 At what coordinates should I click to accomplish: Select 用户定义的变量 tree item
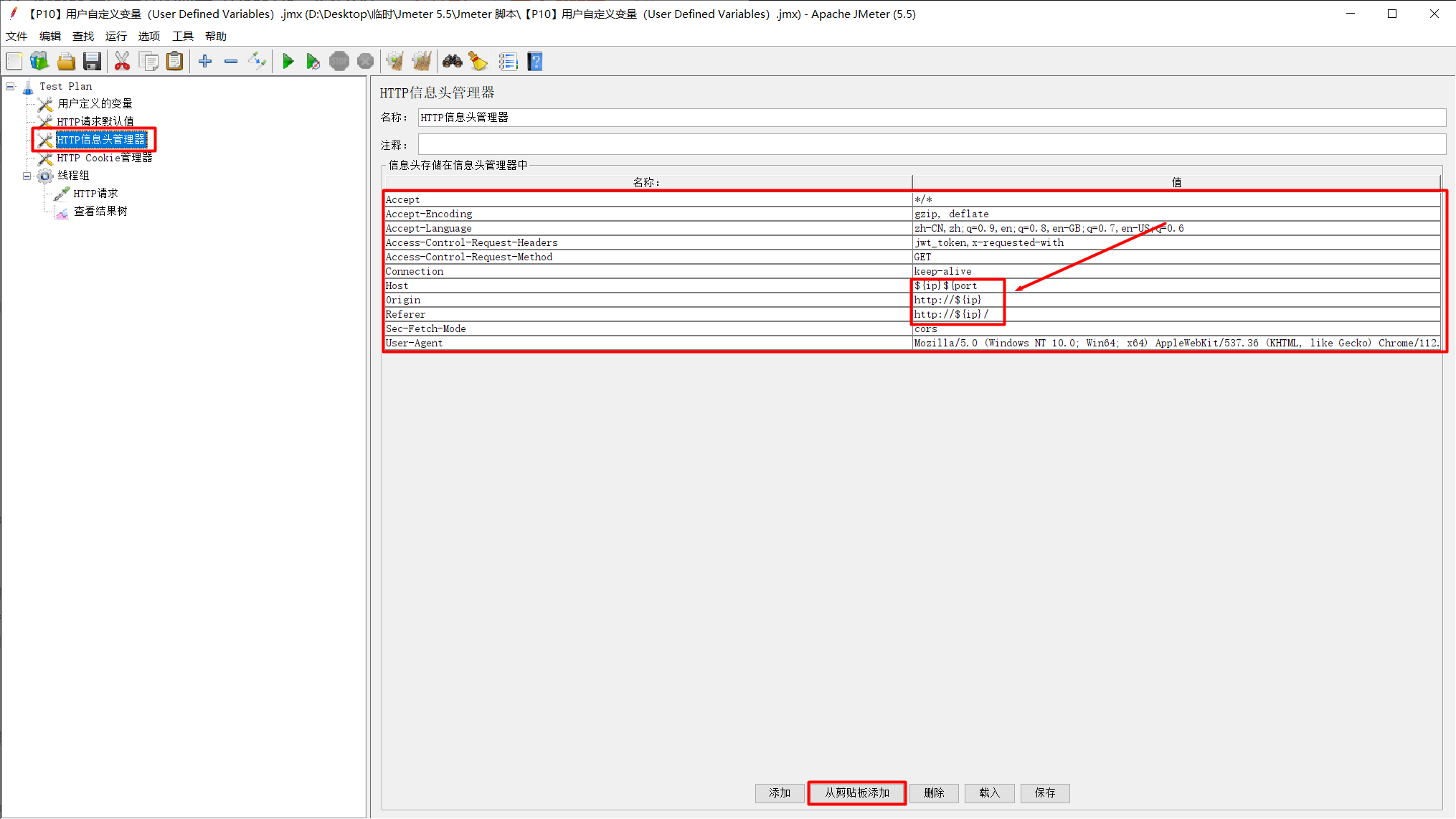point(95,104)
